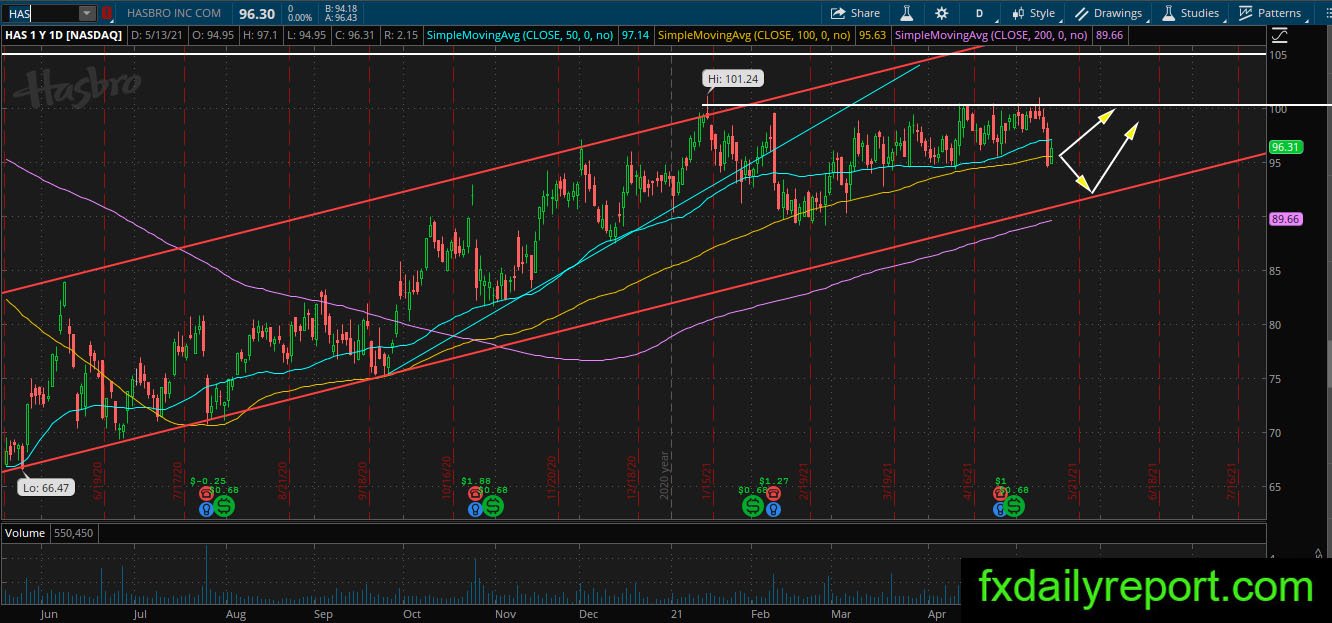Viewport: 1332px width, 623px height.
Task: Click the green 96.31 price axis label
Action: tap(1284, 147)
